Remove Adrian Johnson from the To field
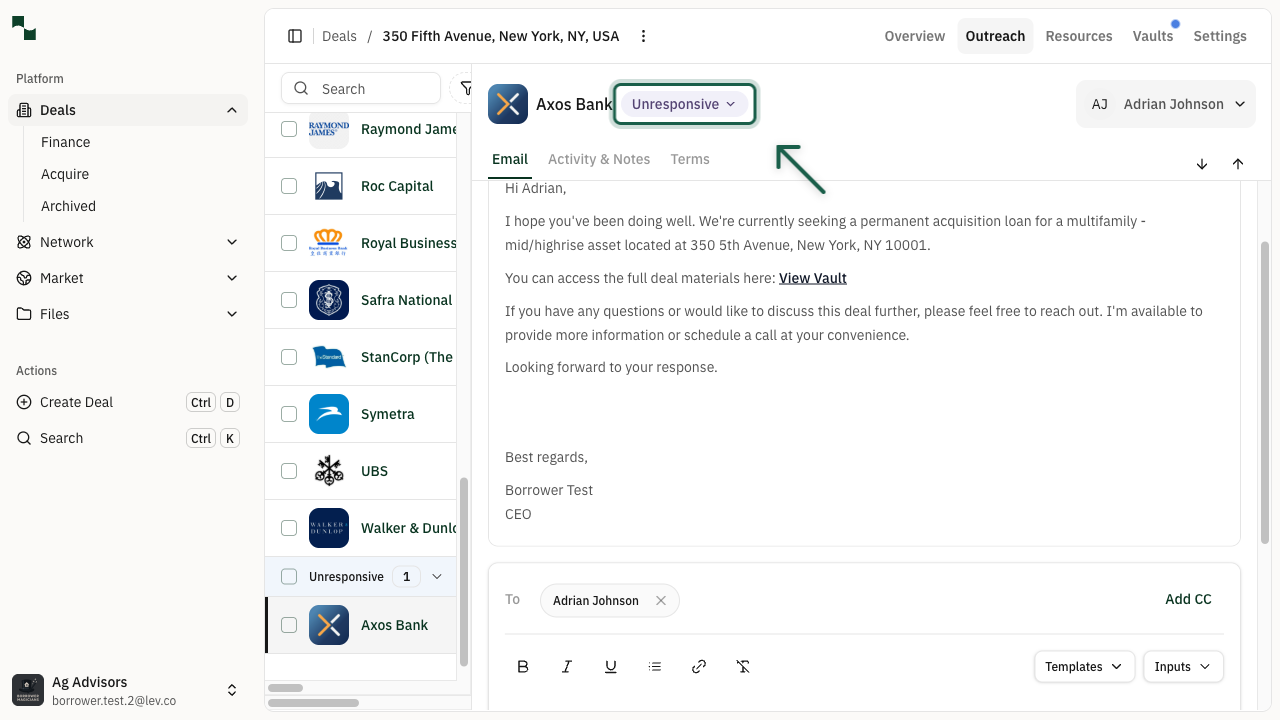Screen dimensions: 1280x720 (661, 601)
